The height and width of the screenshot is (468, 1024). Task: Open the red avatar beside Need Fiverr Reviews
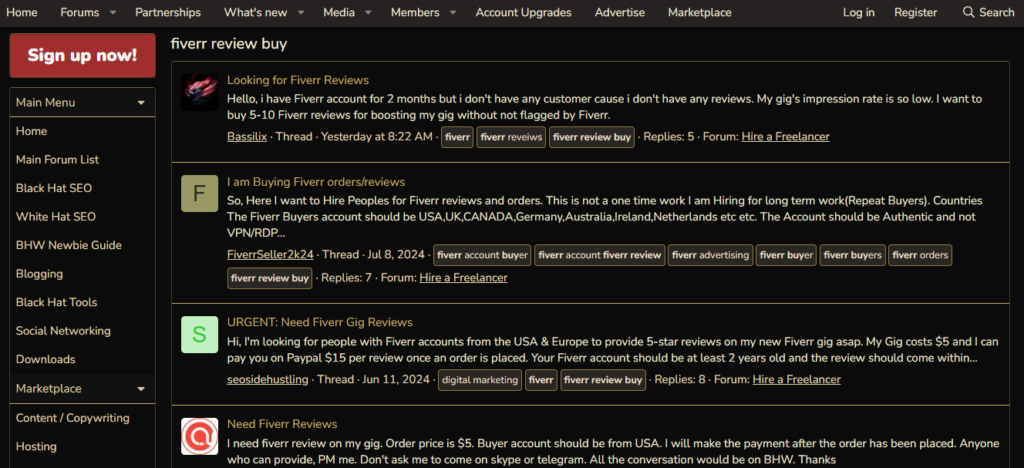(x=199, y=437)
